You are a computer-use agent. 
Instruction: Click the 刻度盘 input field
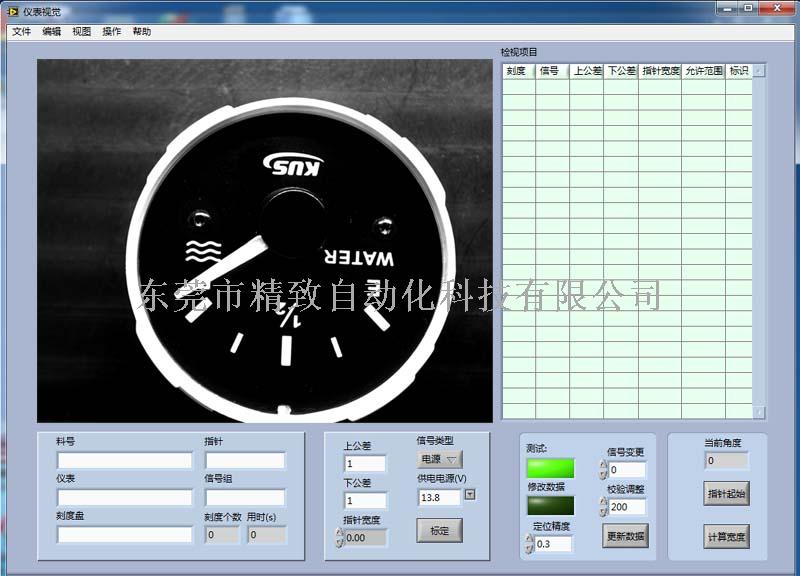point(125,535)
